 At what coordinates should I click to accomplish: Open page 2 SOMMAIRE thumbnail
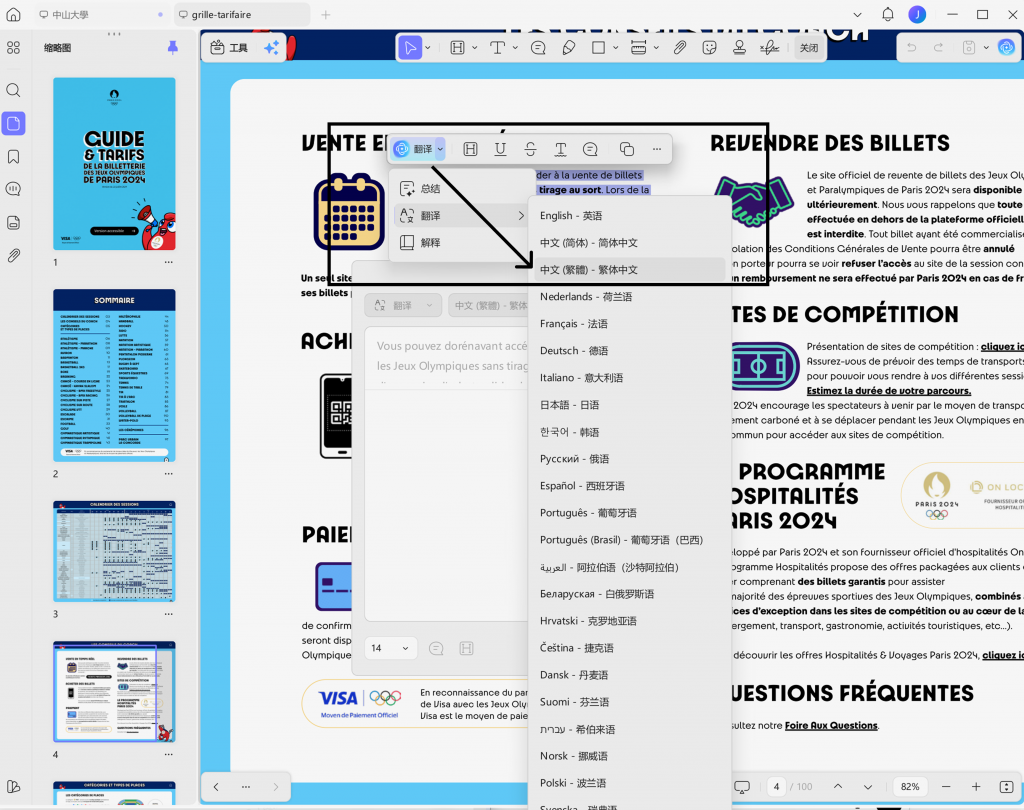pyautogui.click(x=114, y=376)
